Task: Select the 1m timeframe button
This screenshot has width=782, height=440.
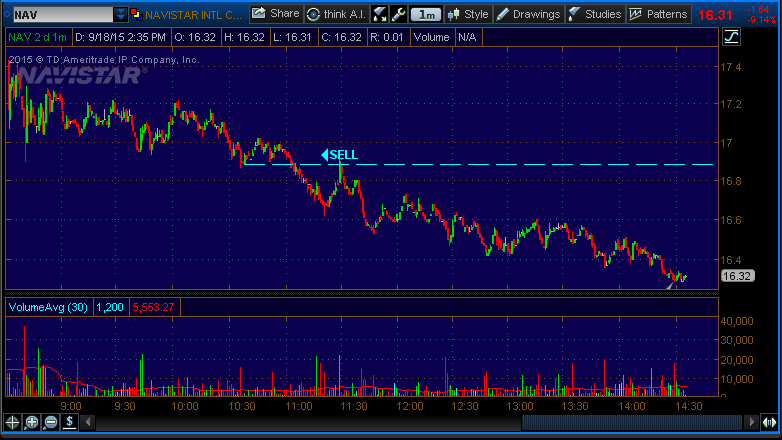Action: pyautogui.click(x=427, y=14)
